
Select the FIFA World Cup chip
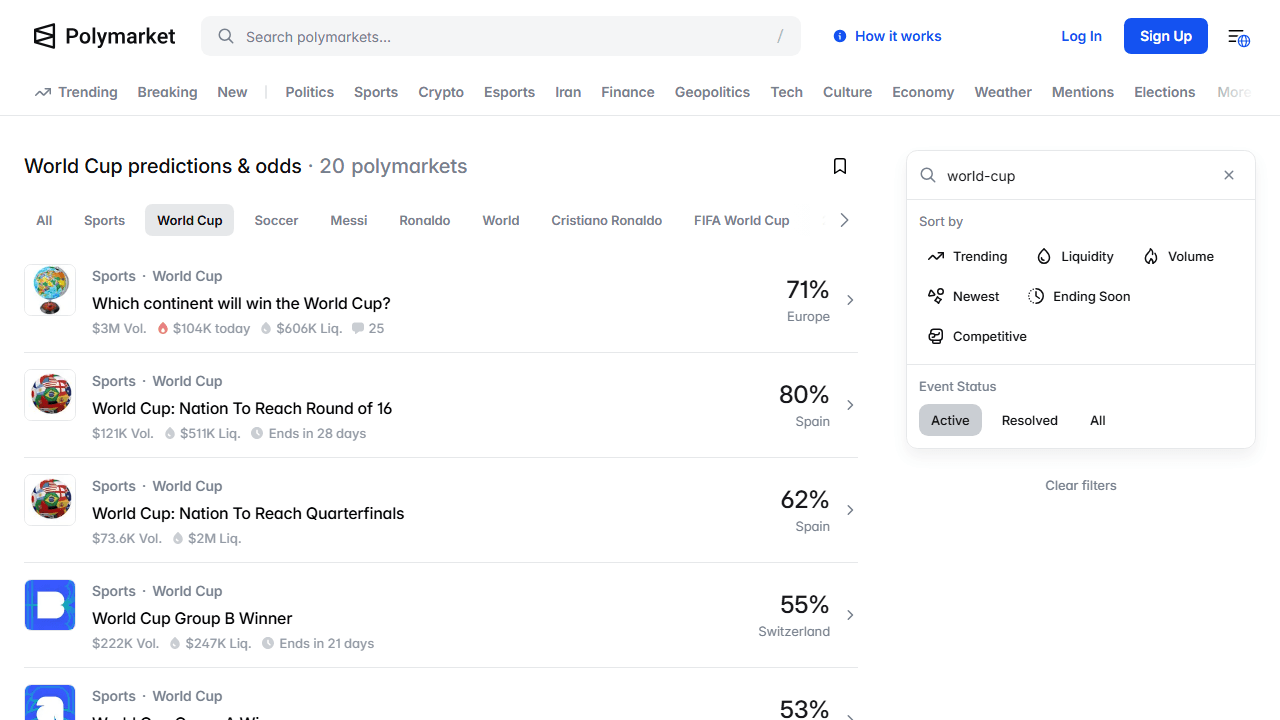(x=742, y=220)
